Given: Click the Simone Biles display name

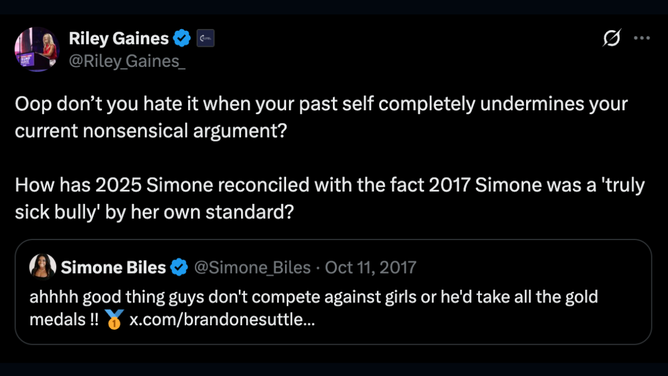Looking at the screenshot, I should coord(113,267).
